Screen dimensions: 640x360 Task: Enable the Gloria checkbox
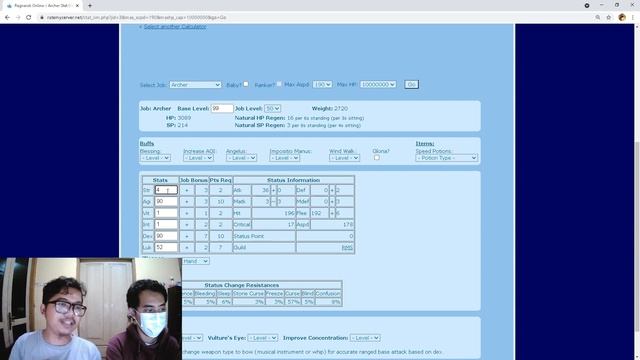[377, 158]
